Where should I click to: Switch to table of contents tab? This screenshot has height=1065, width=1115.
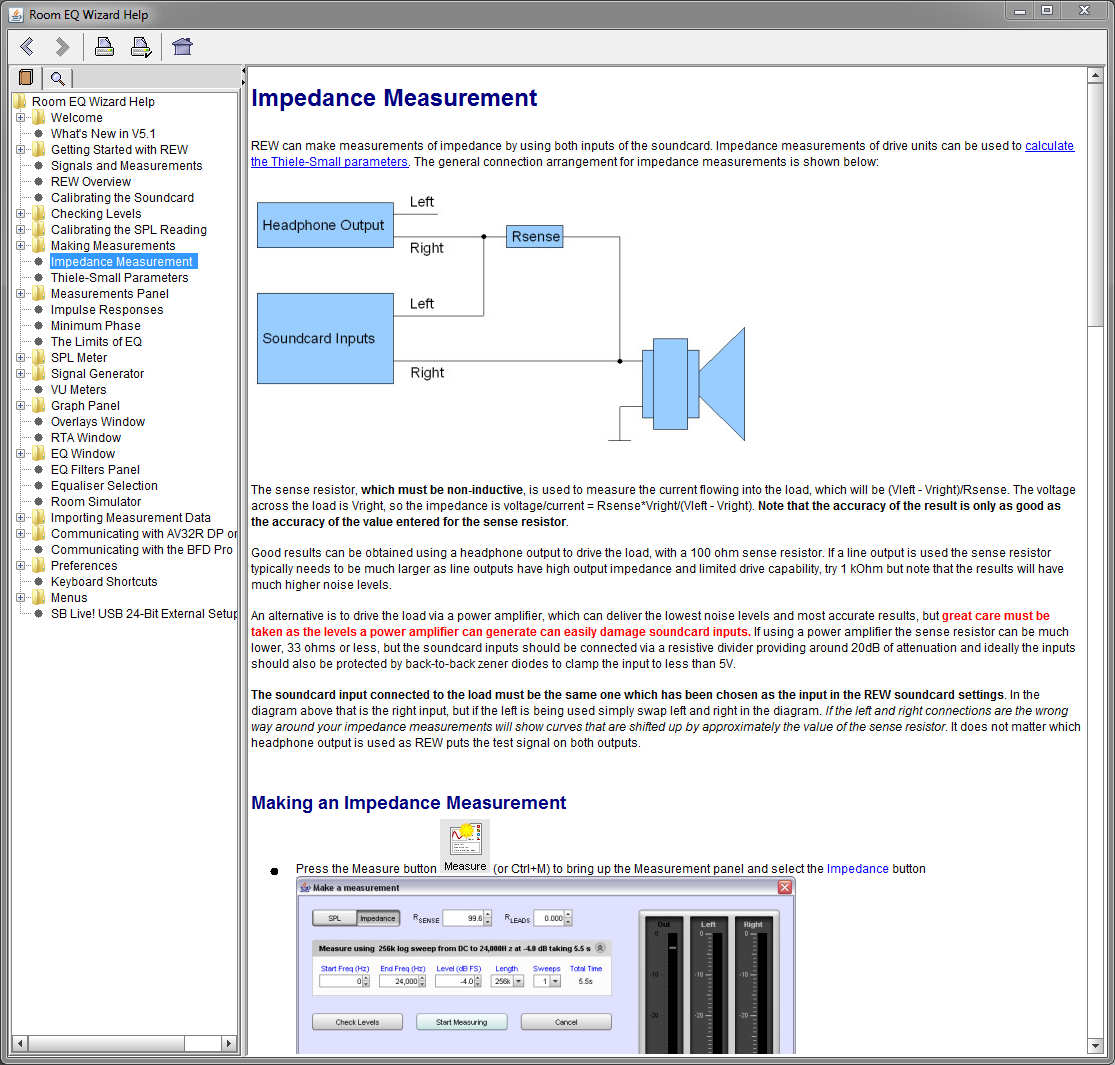[x=26, y=77]
